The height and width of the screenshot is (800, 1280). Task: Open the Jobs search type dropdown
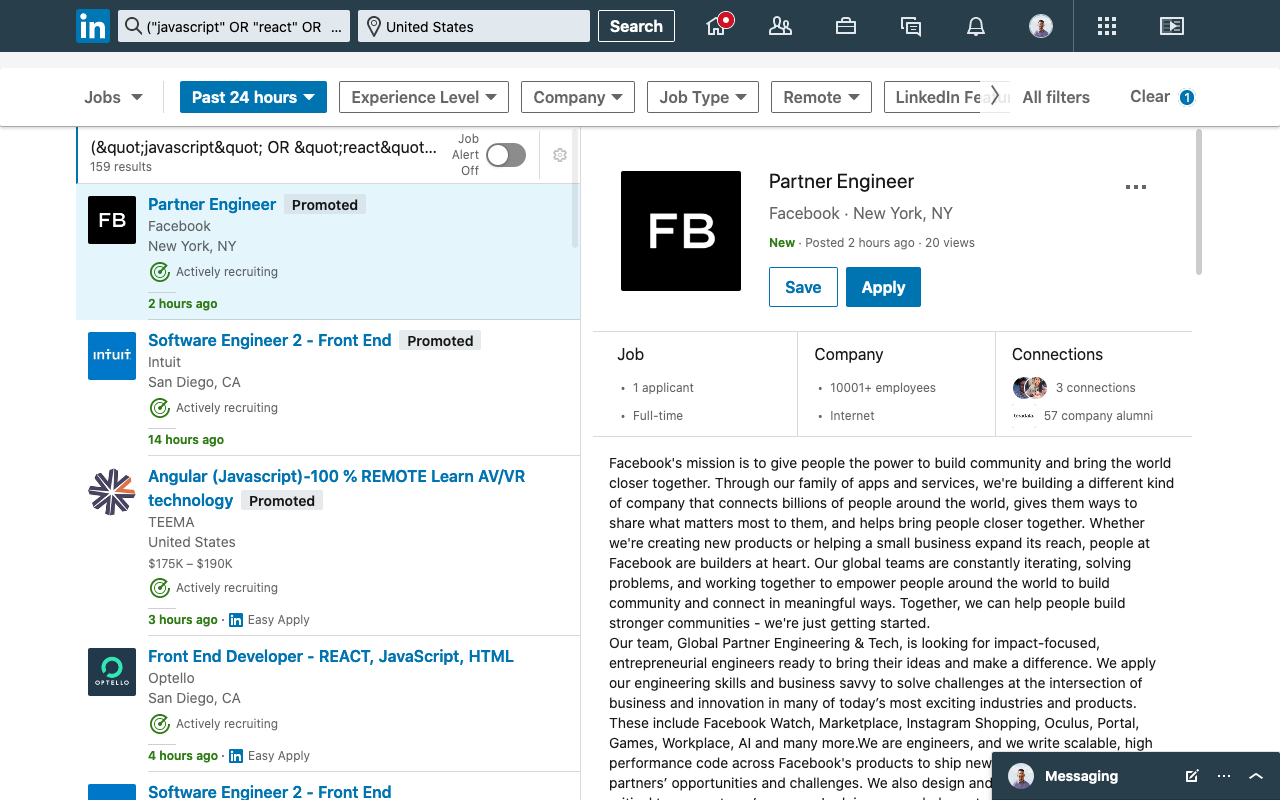[114, 97]
